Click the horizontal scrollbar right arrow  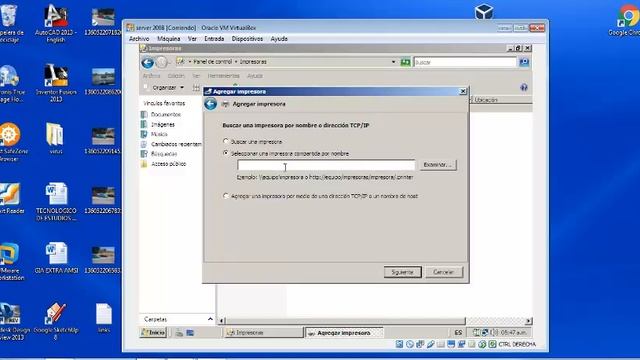[x=529, y=321]
